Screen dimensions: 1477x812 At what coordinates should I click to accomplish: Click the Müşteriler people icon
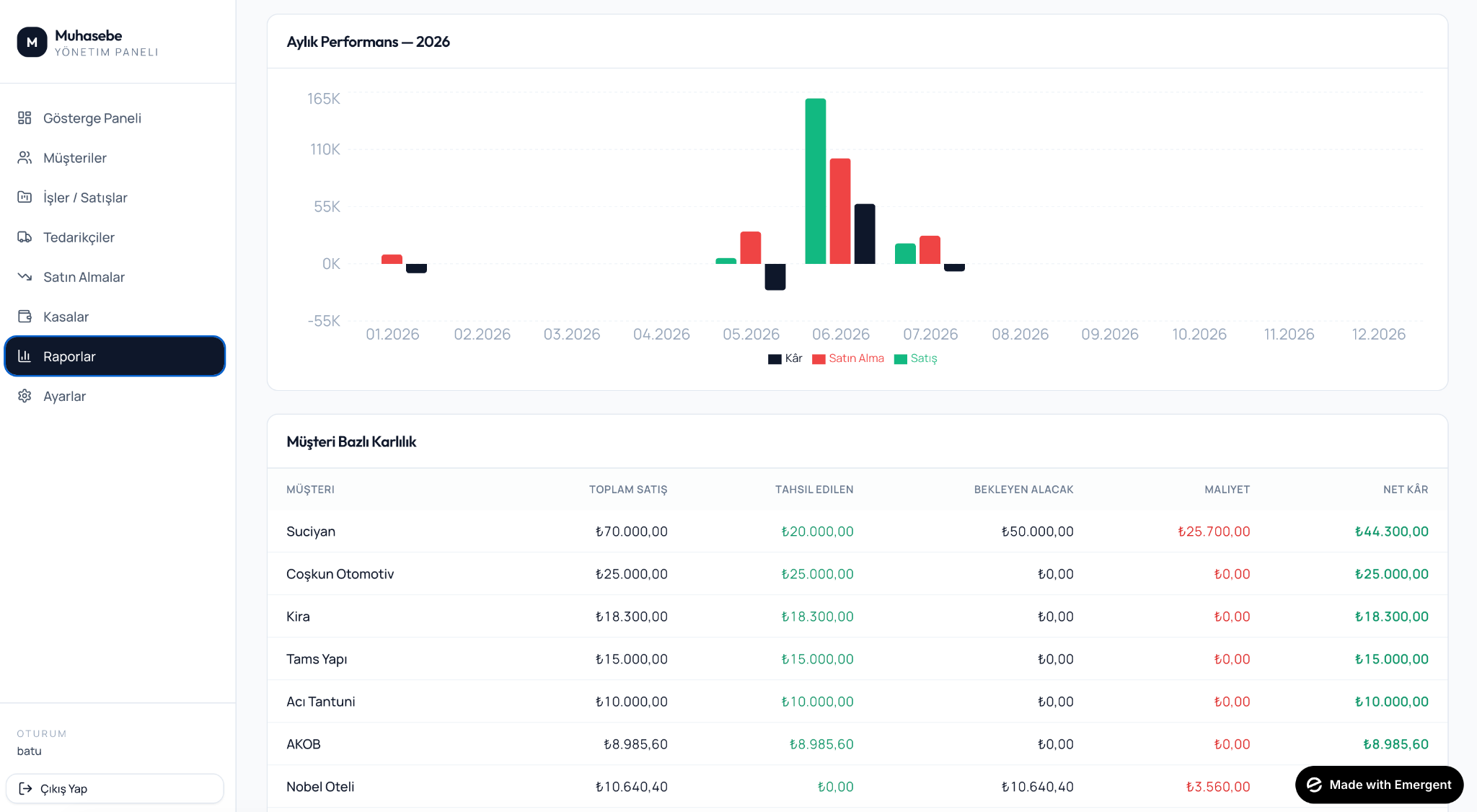pyautogui.click(x=25, y=157)
